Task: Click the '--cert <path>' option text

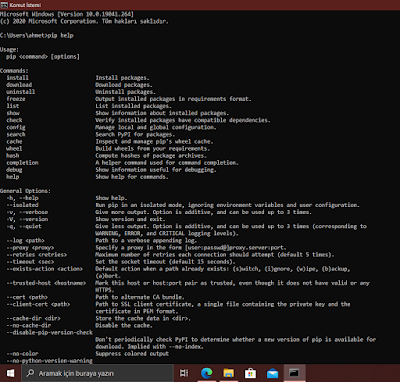Action: tap(27, 297)
